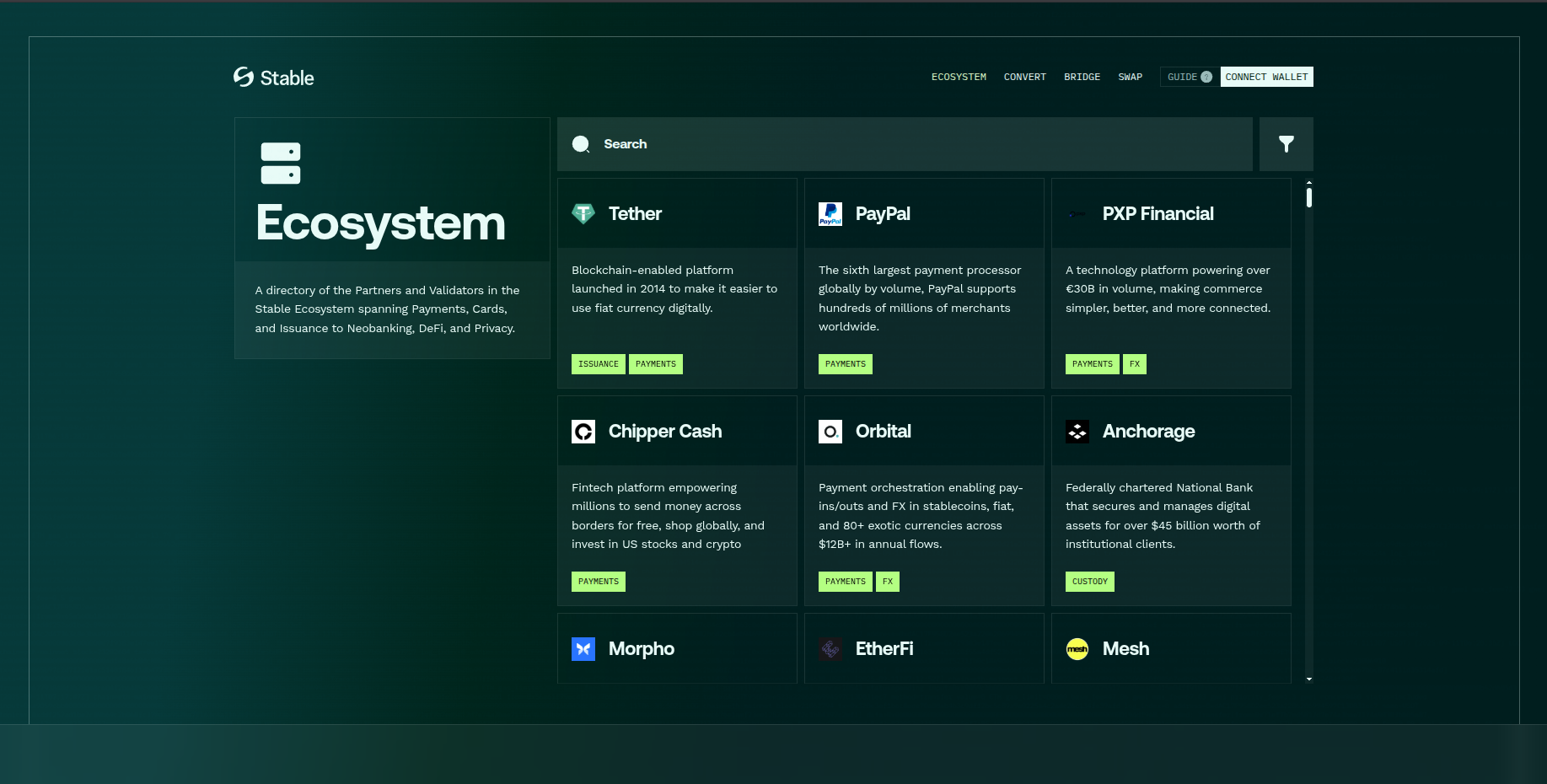Click the Anchorage logo icon
The width and height of the screenshot is (1547, 784).
point(1077,432)
